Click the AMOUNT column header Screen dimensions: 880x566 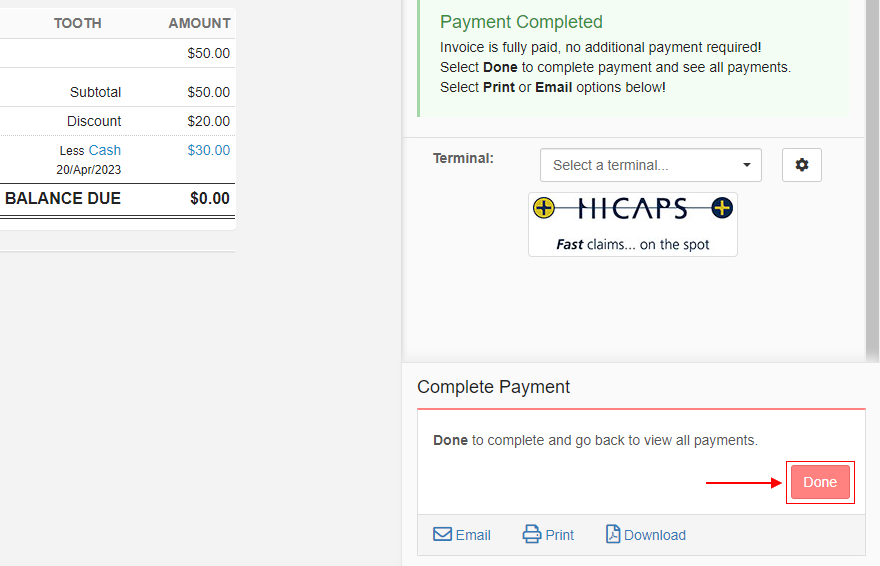pos(200,23)
